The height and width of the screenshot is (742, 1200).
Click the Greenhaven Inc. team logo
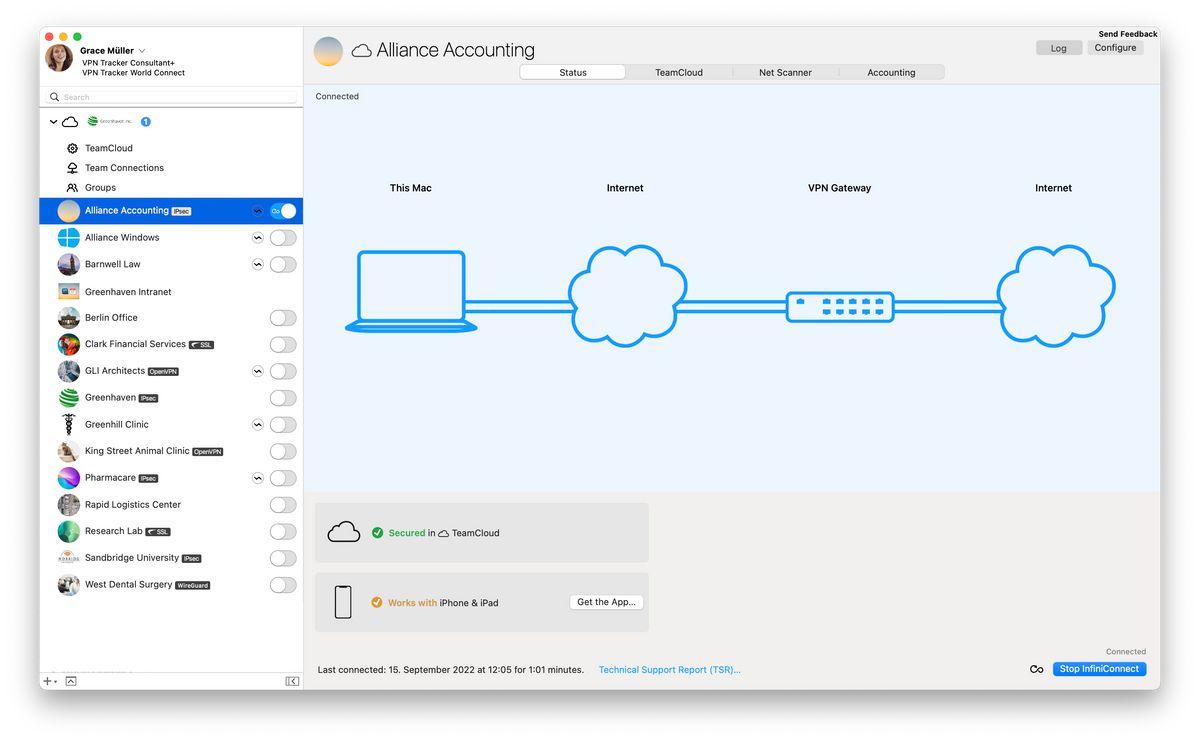coord(110,122)
